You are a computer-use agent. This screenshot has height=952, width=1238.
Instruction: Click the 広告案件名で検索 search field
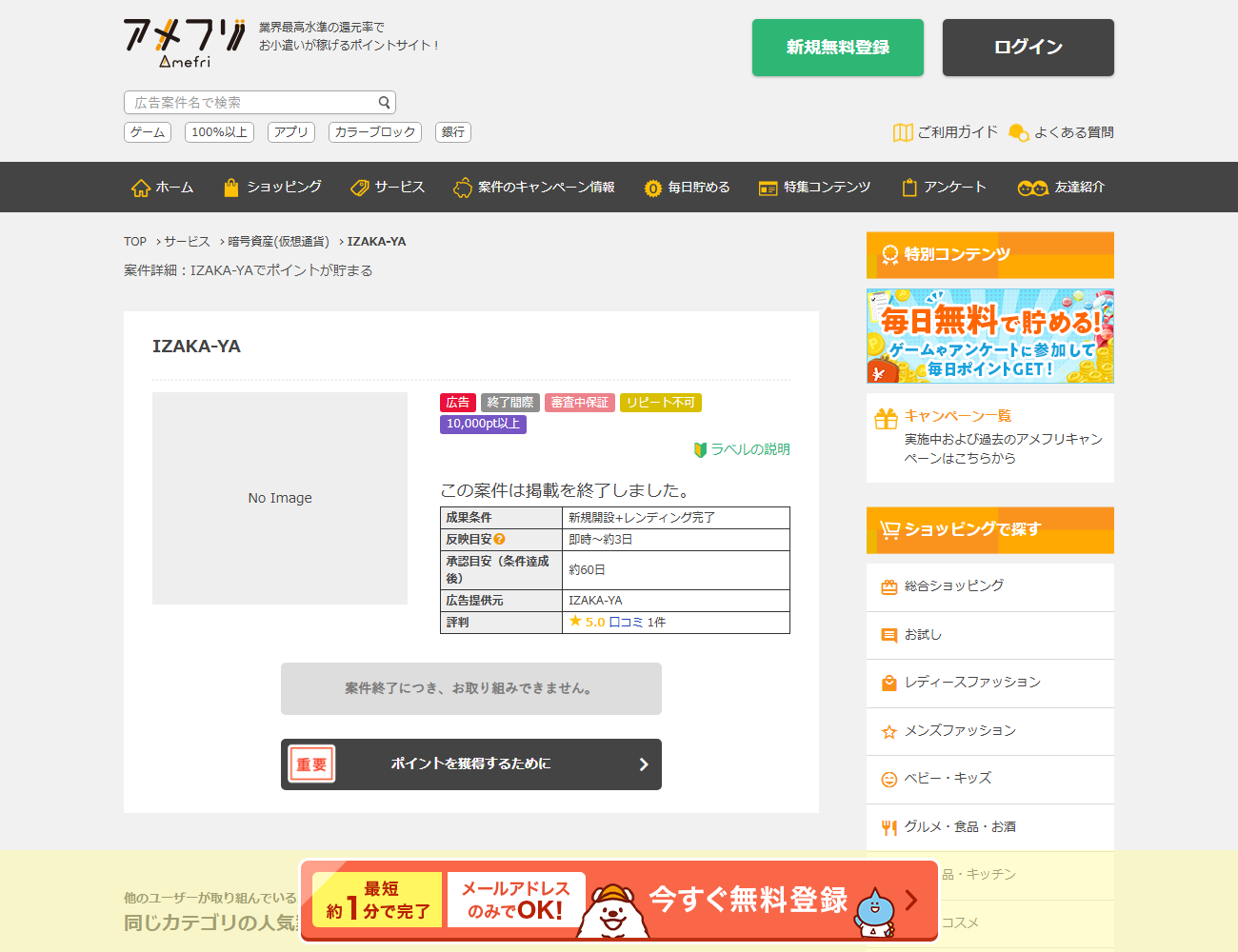(x=260, y=103)
